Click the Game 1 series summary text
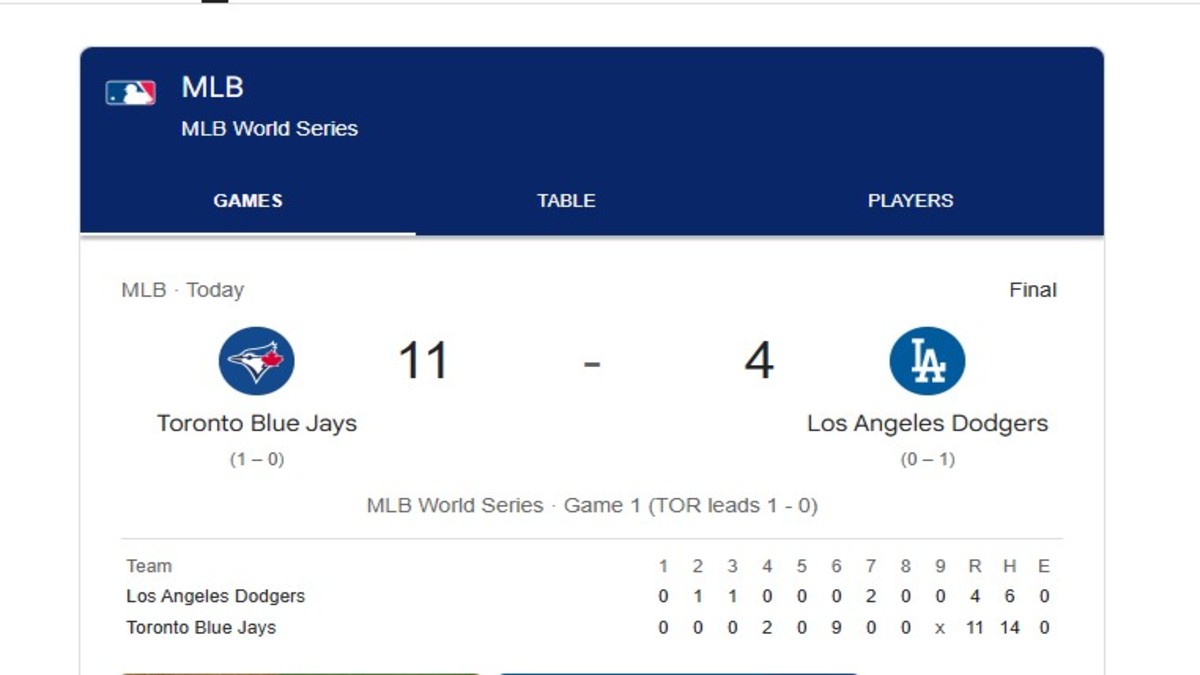This screenshot has height=675, width=1200. pos(592,505)
